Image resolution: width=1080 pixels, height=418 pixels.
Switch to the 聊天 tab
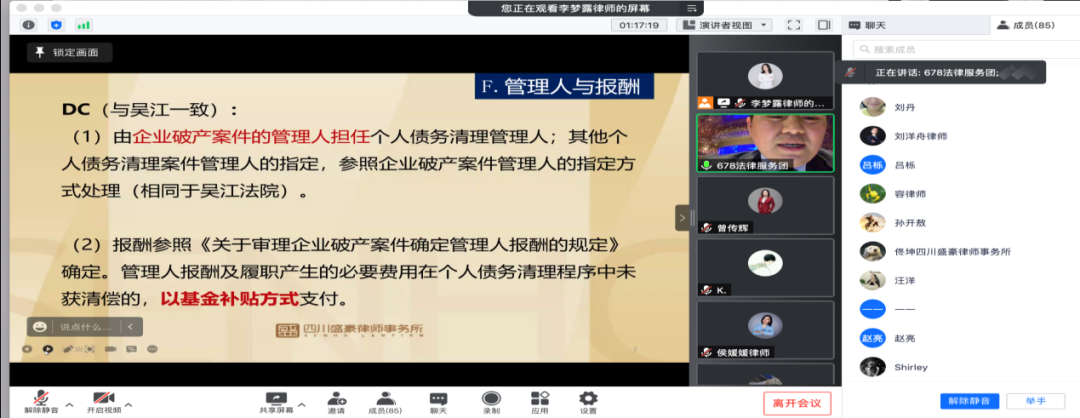867,25
